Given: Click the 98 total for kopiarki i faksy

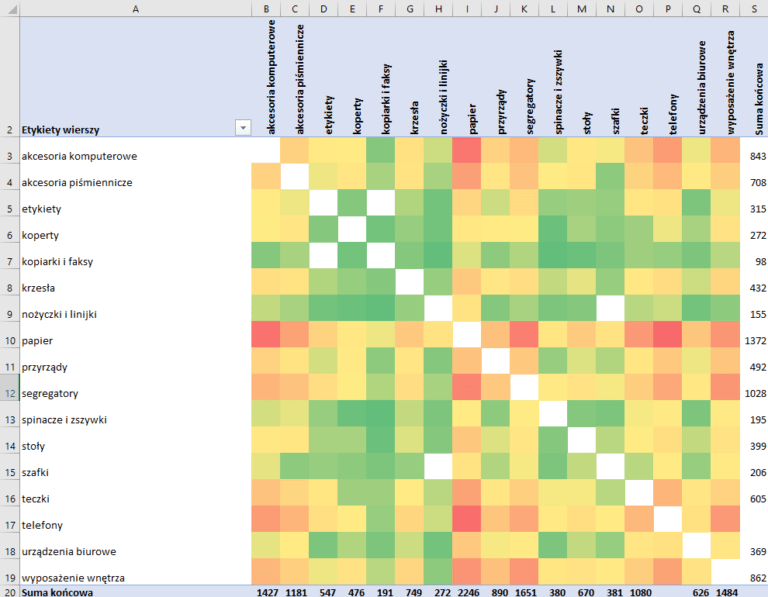Looking at the screenshot, I should (x=758, y=262).
